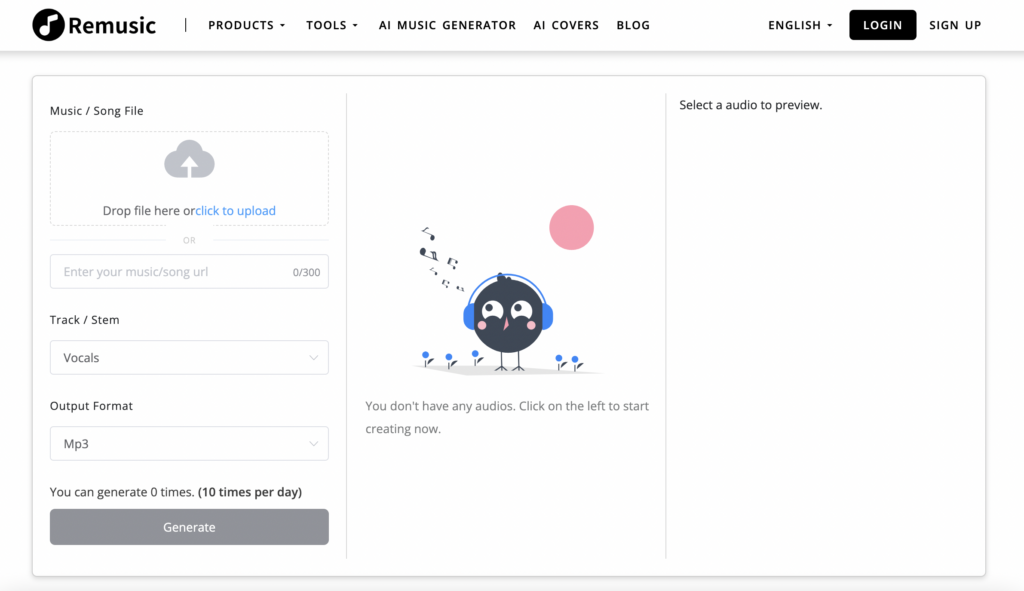The image size is (1024, 591).
Task: Select AI COVERS from the navigation
Action: click(566, 25)
